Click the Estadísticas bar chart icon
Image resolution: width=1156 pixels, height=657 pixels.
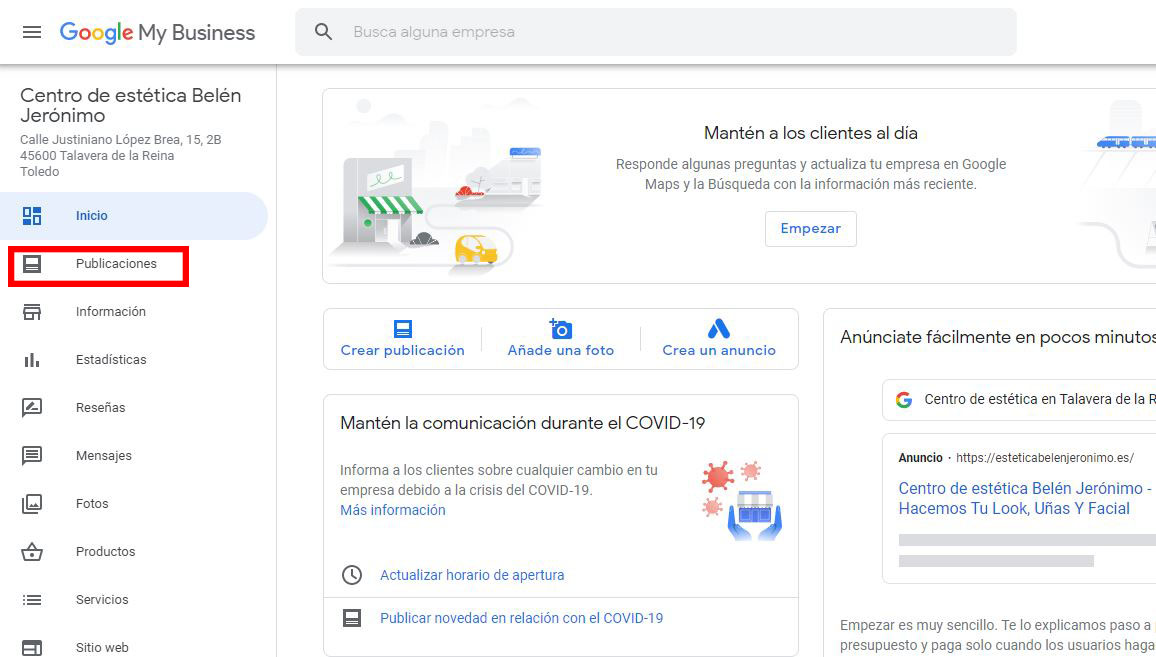[32, 360]
